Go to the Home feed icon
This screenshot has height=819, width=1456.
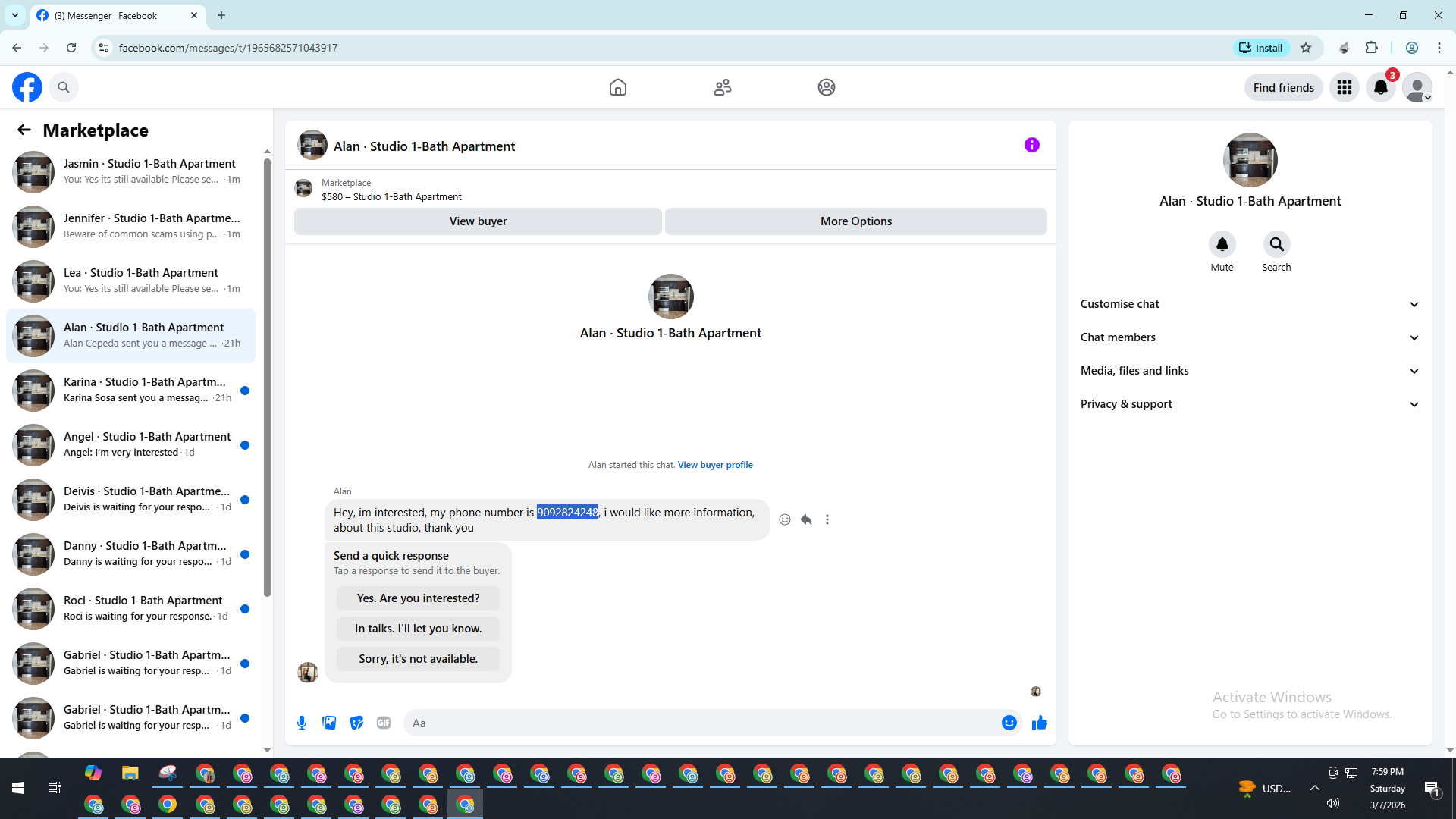618,87
